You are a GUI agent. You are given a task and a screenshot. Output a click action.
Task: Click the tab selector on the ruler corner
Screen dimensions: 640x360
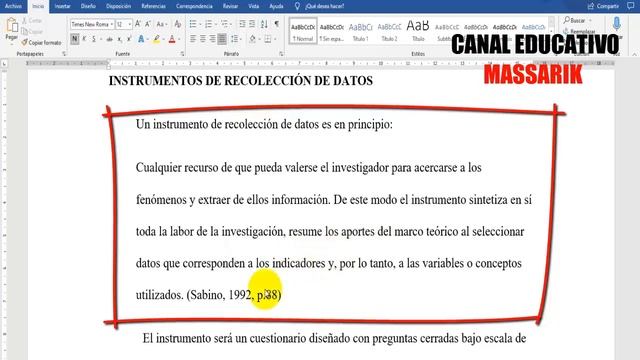tap(4, 64)
